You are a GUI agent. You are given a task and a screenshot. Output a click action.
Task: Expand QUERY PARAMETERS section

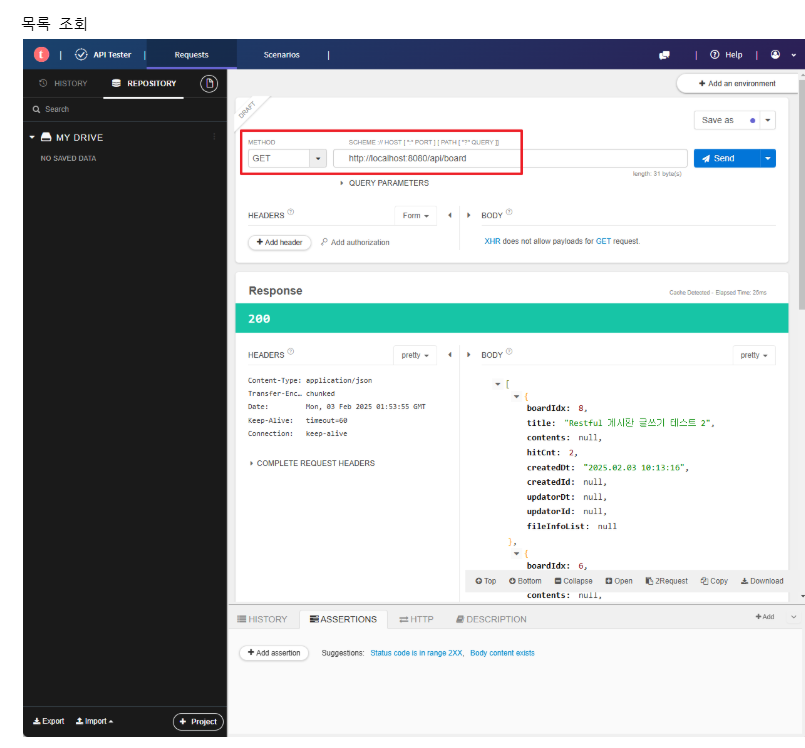click(384, 183)
